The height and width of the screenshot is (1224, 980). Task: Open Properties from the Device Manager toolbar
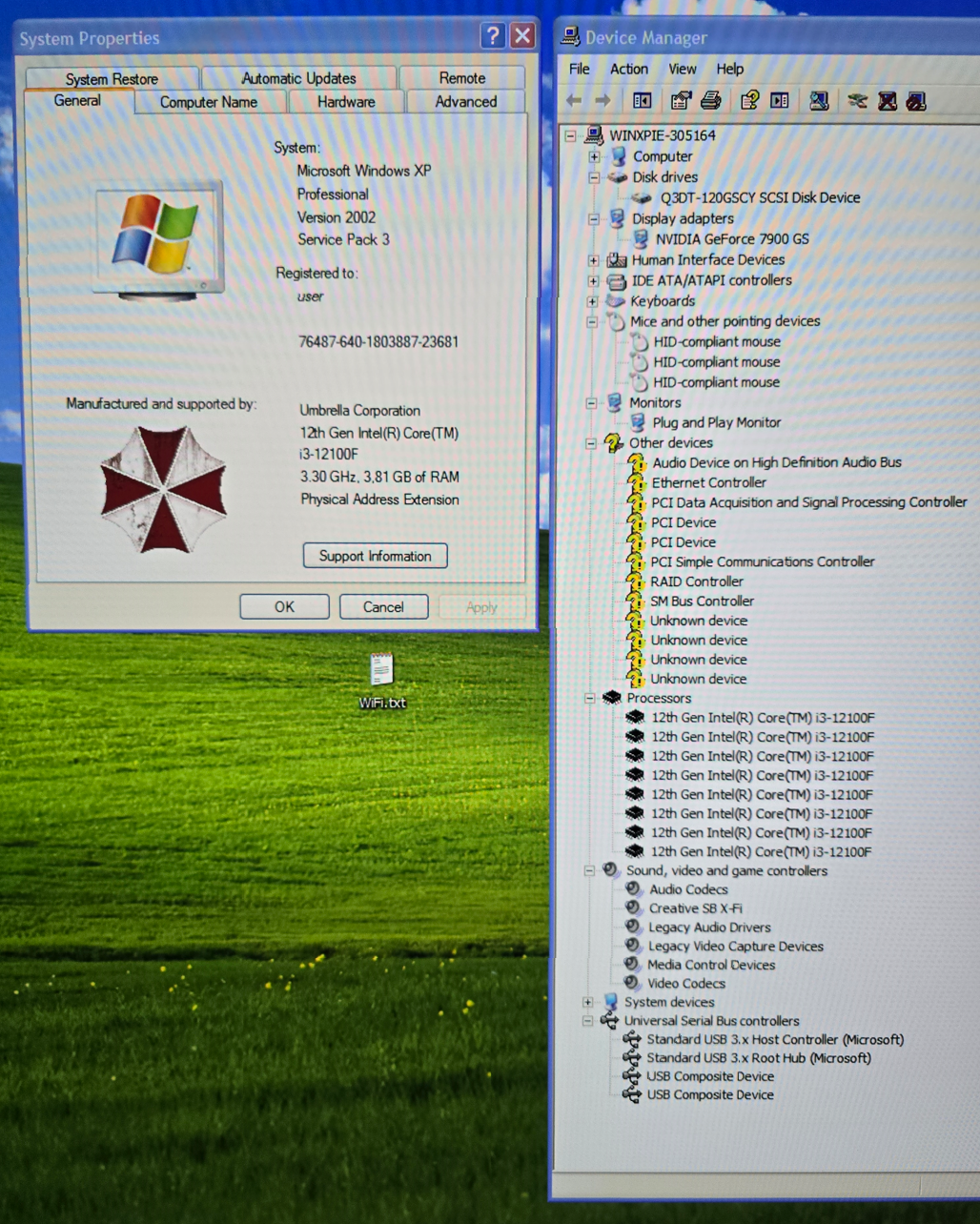(x=681, y=100)
